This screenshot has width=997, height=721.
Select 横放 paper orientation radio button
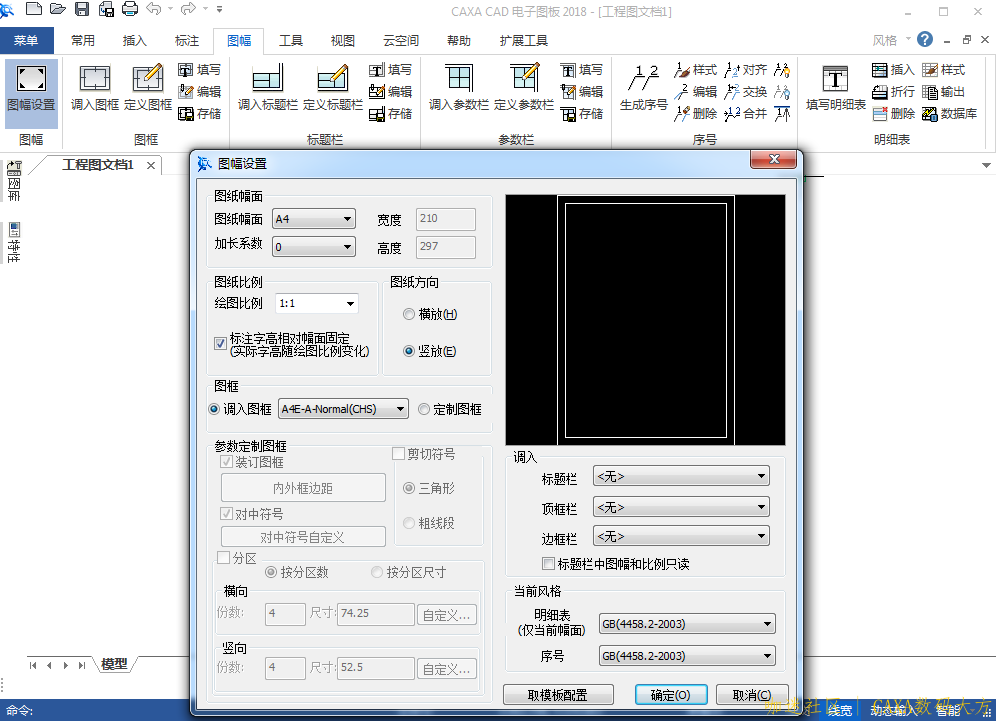point(409,314)
